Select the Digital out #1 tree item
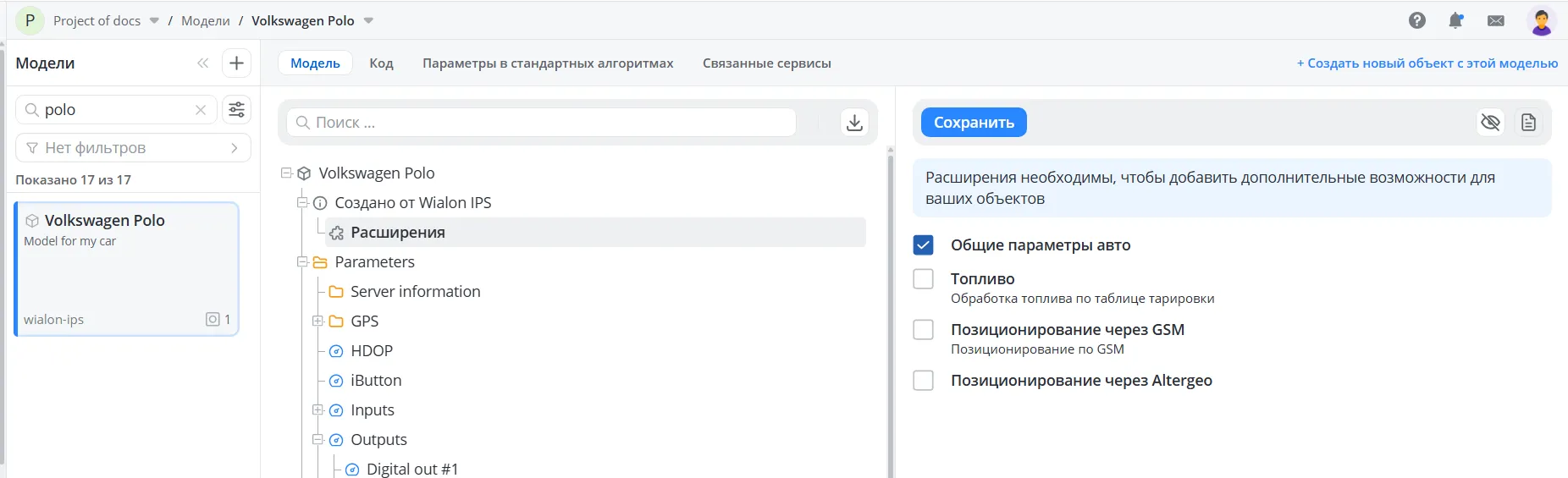Viewport: 1568px width, 478px height. tap(411, 469)
